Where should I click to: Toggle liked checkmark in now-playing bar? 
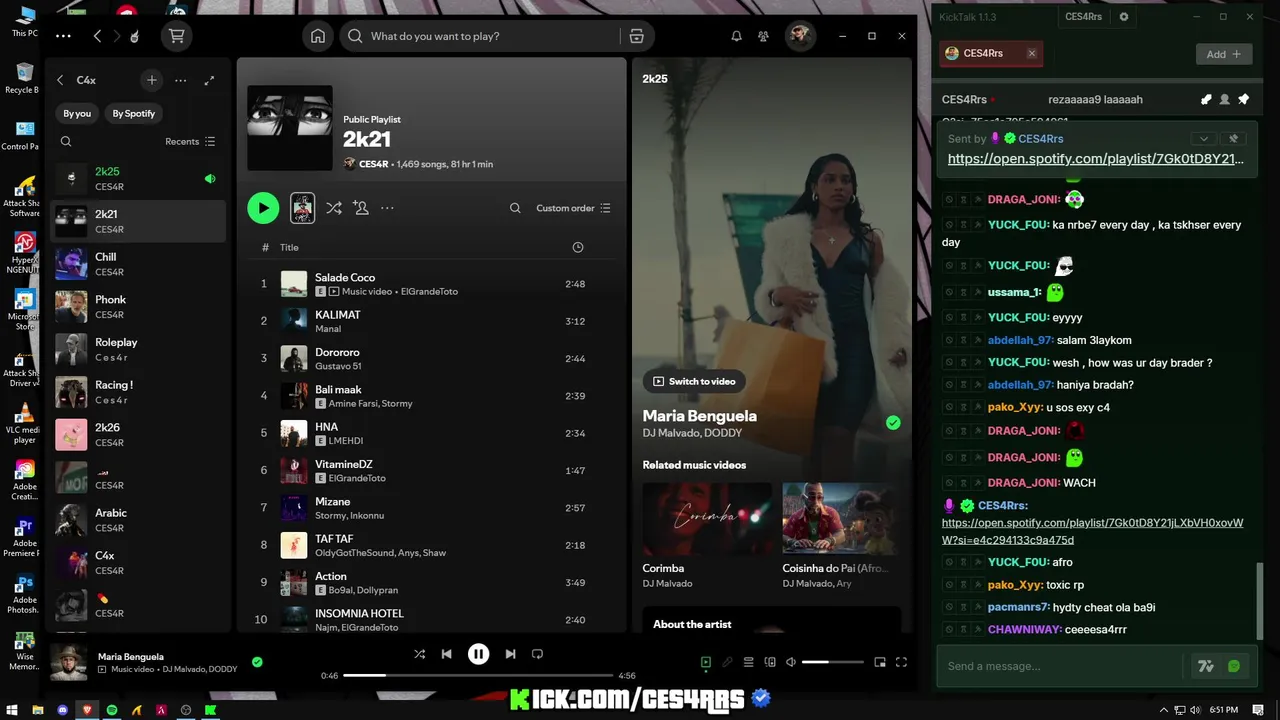257,661
